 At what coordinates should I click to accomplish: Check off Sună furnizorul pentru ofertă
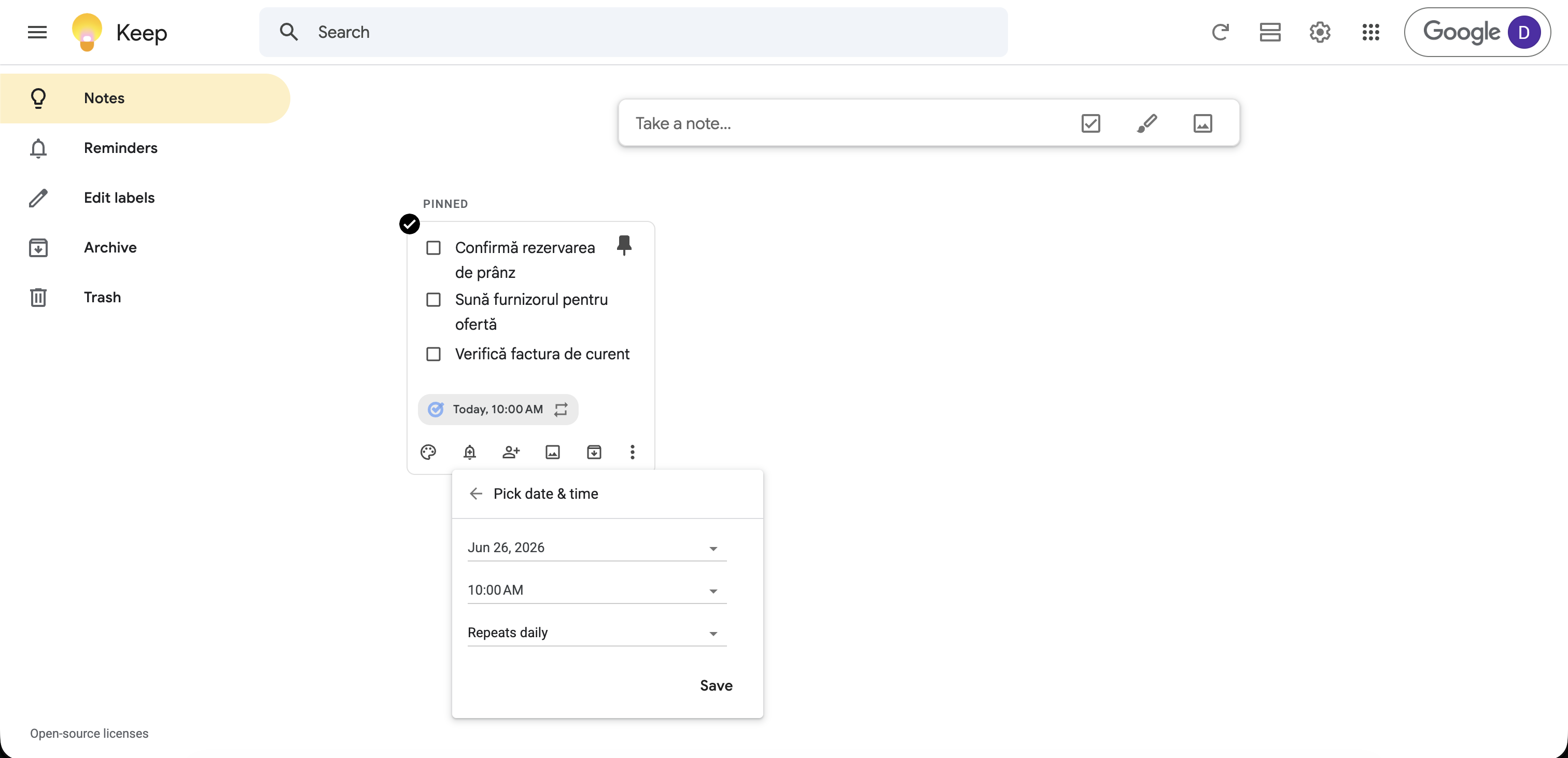pyautogui.click(x=433, y=300)
